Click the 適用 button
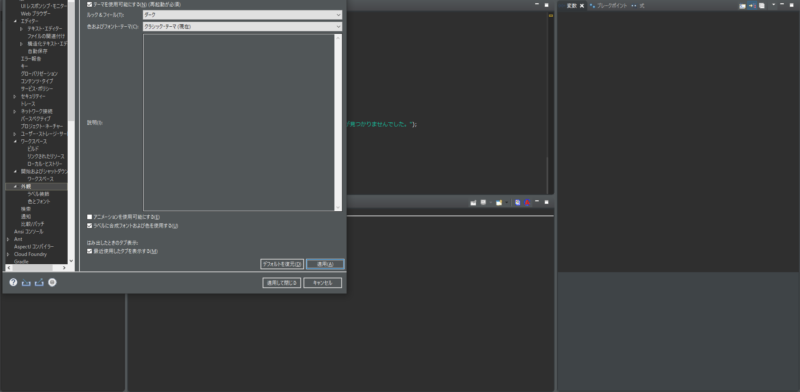This screenshot has width=800, height=392. tap(325, 264)
